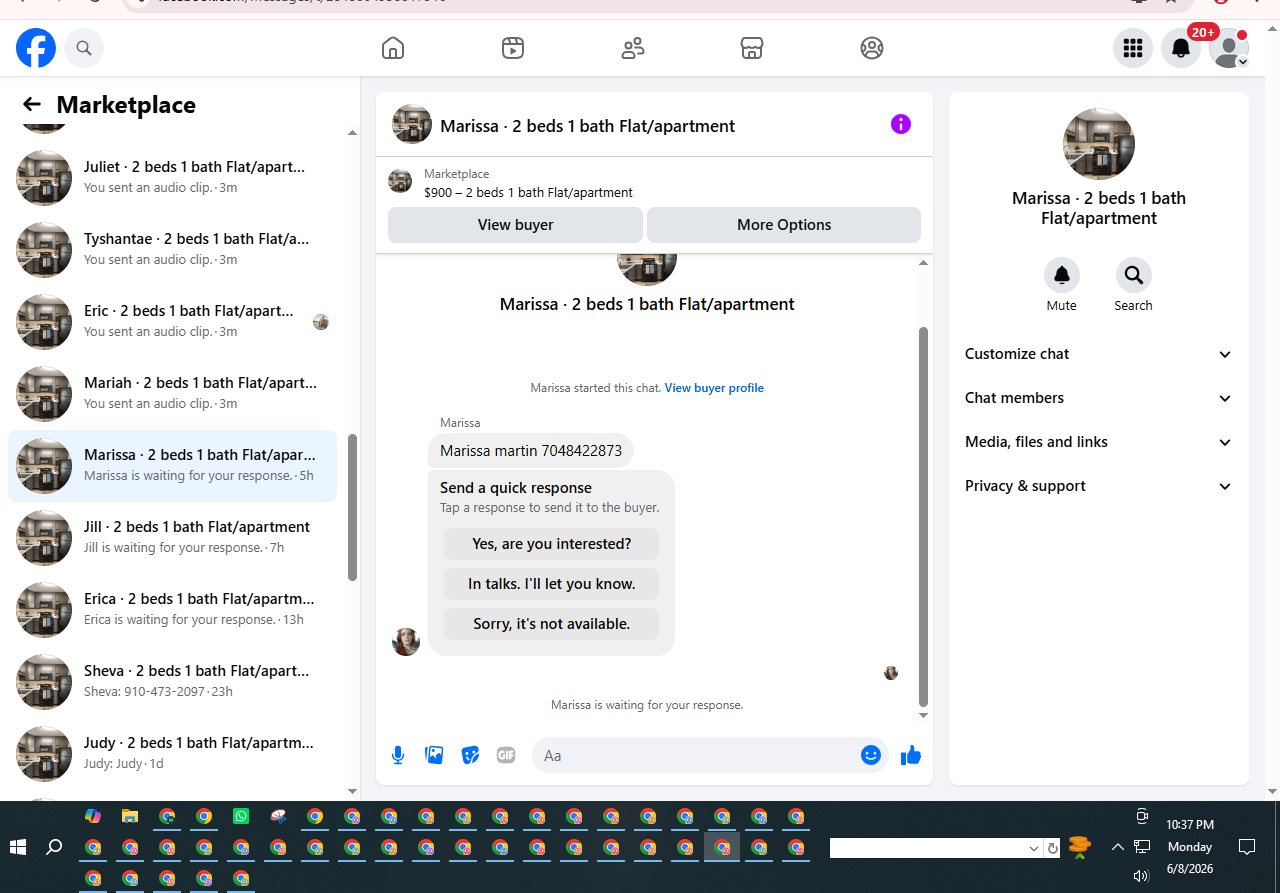Image resolution: width=1280 pixels, height=893 pixels.
Task: Open the View buyer profile link
Action: pyautogui.click(x=714, y=388)
